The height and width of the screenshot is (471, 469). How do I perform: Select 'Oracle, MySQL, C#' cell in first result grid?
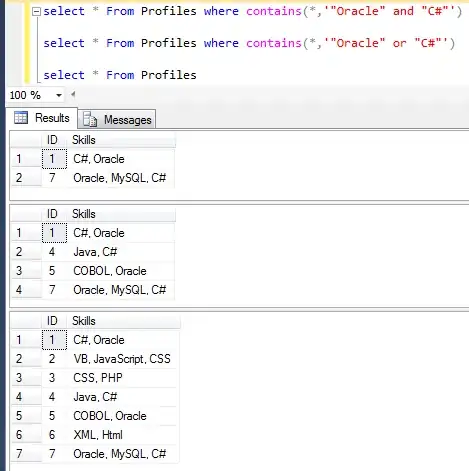coord(121,178)
